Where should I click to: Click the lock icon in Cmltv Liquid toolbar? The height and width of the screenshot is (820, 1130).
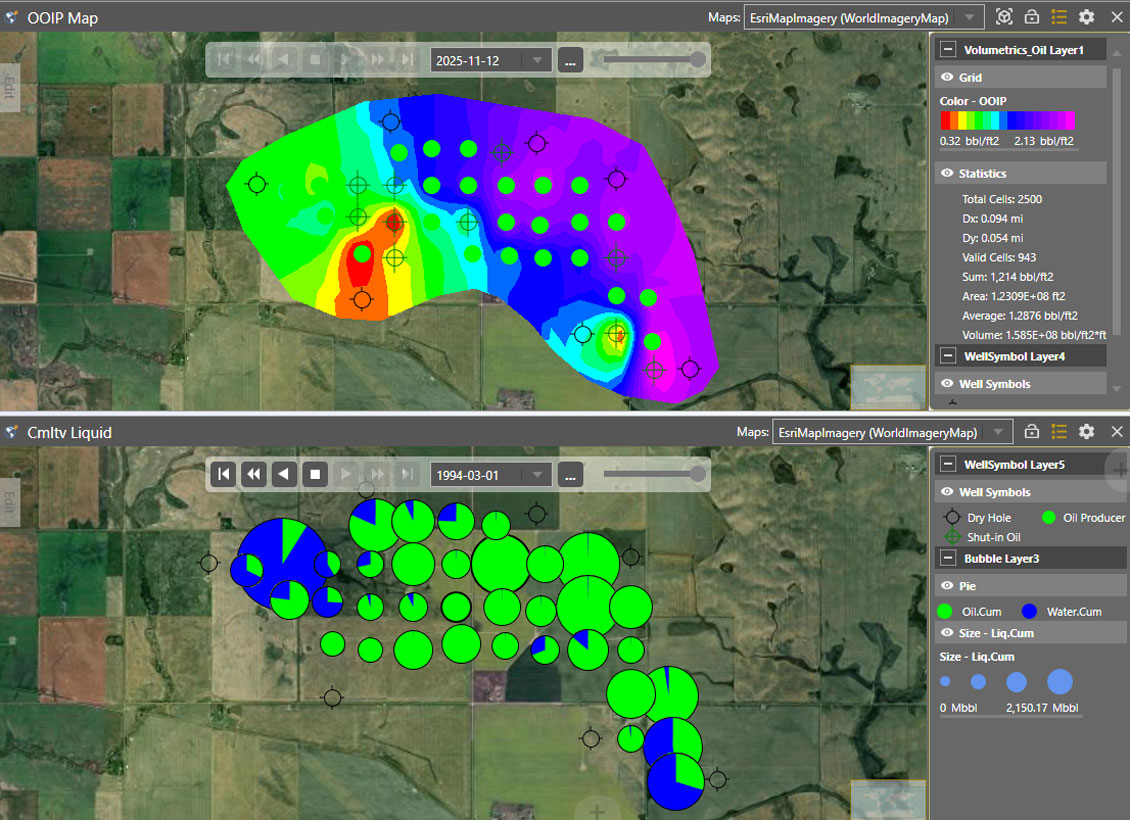(x=1031, y=432)
